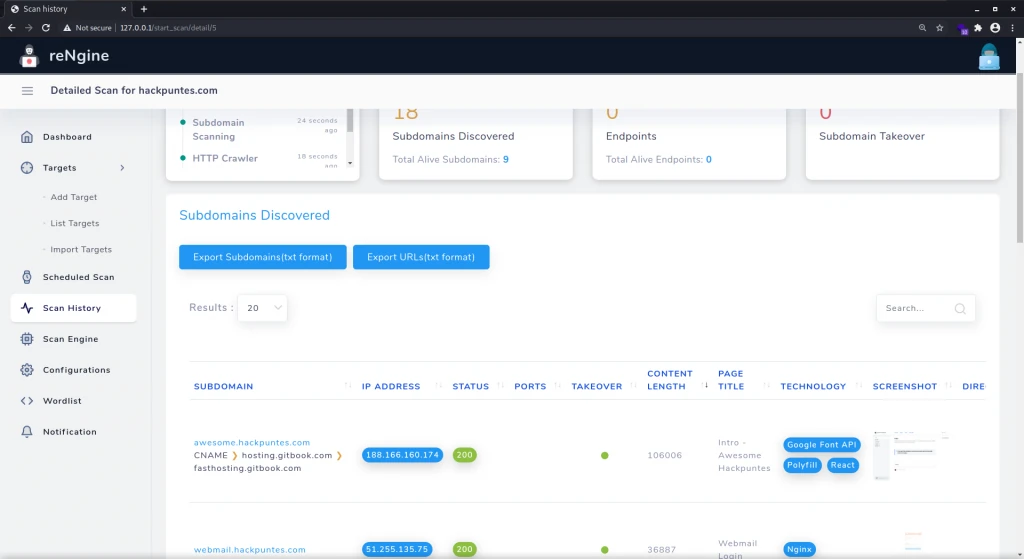Click the Targets crosshair icon
This screenshot has width=1024, height=559.
pyautogui.click(x=27, y=168)
